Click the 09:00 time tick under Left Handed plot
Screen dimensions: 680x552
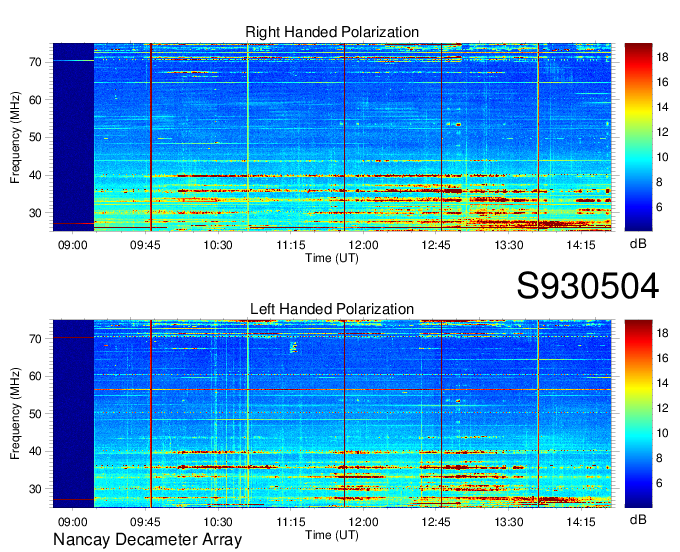[72, 522]
